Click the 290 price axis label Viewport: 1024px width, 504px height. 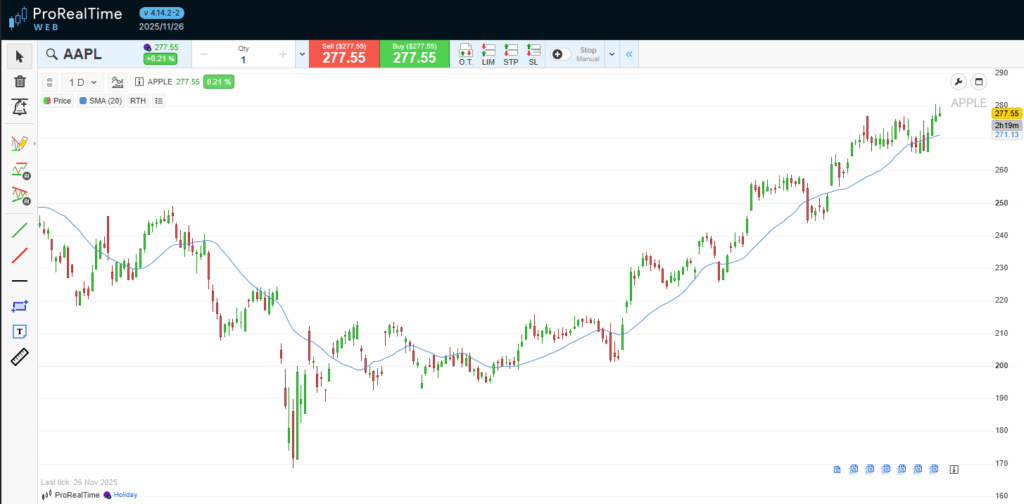(1000, 72)
